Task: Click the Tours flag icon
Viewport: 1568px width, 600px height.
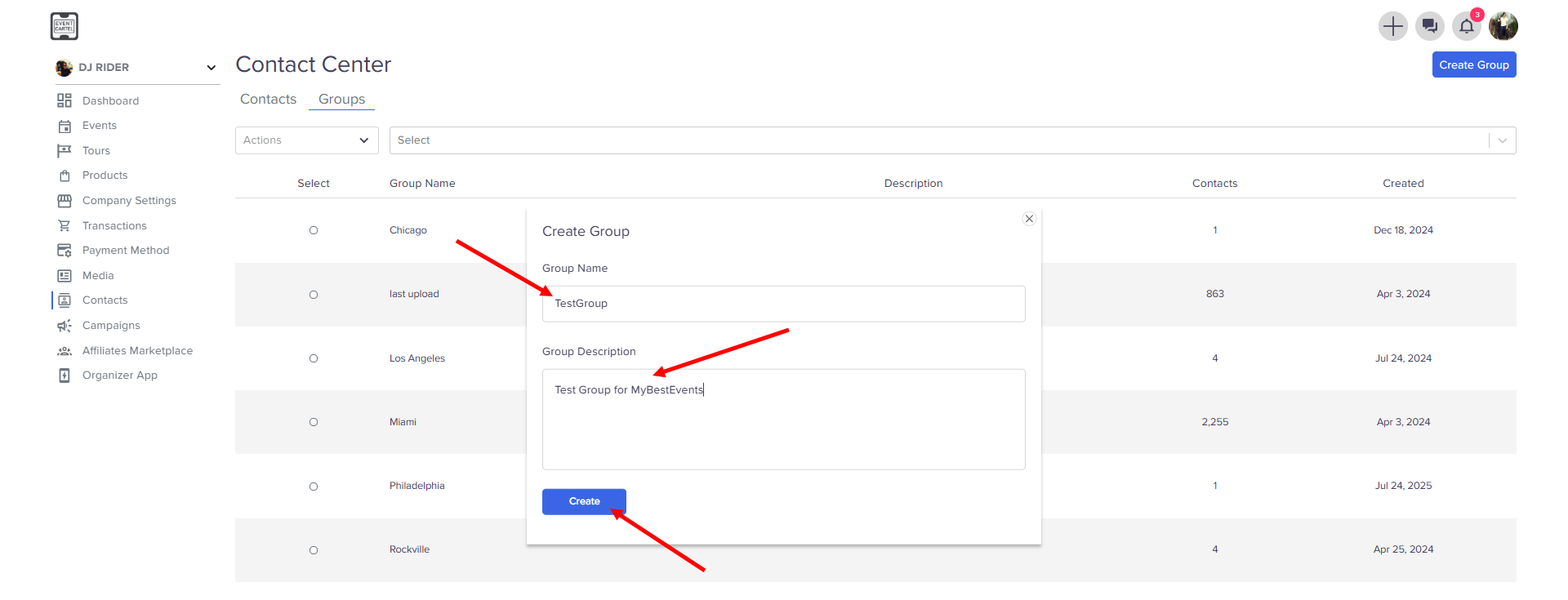Action: pos(65,151)
